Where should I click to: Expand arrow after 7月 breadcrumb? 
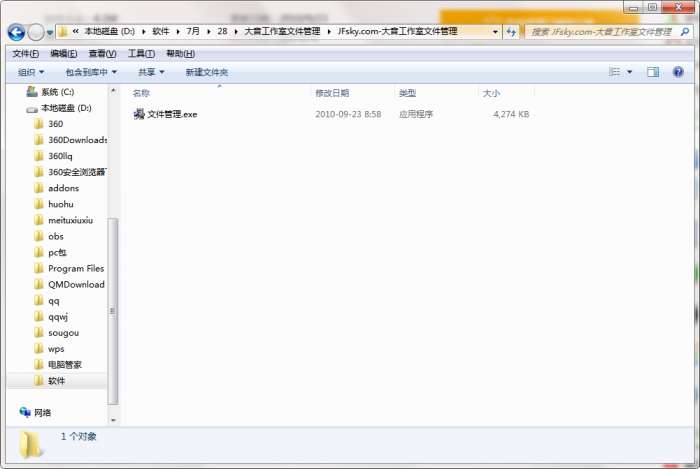coord(208,32)
